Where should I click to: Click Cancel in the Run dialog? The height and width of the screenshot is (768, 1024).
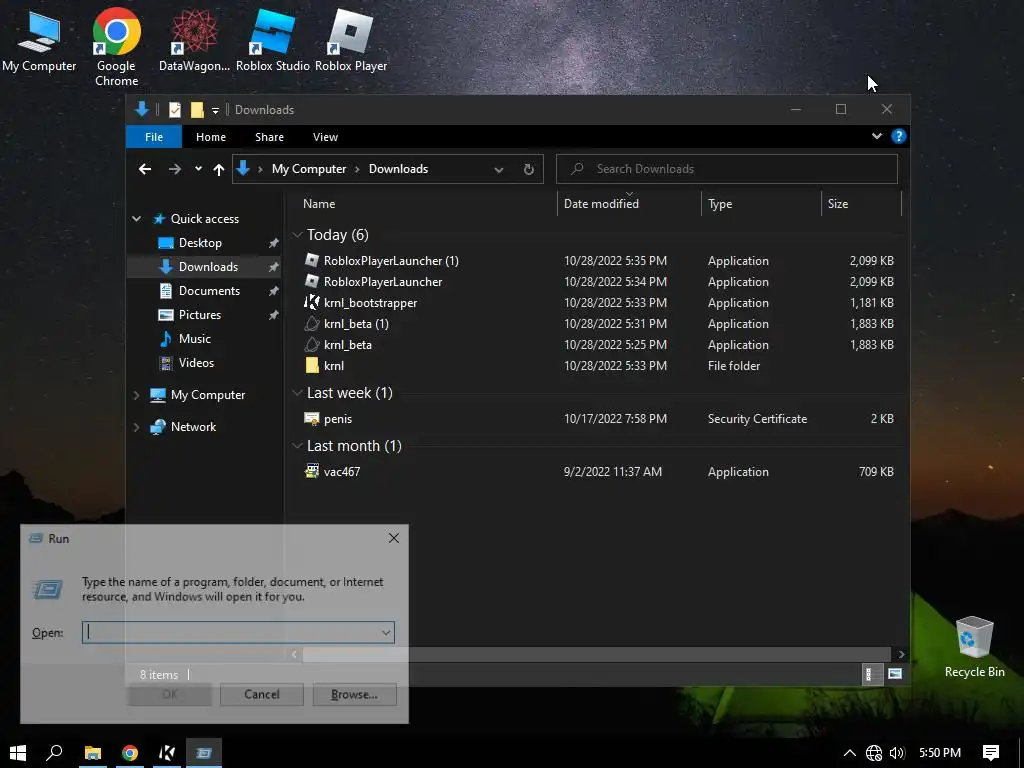(262, 694)
